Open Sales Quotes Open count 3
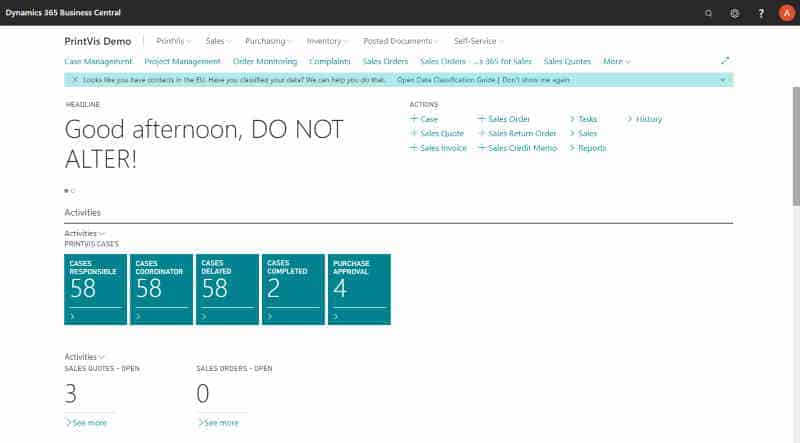The image size is (800, 443). coord(71,393)
